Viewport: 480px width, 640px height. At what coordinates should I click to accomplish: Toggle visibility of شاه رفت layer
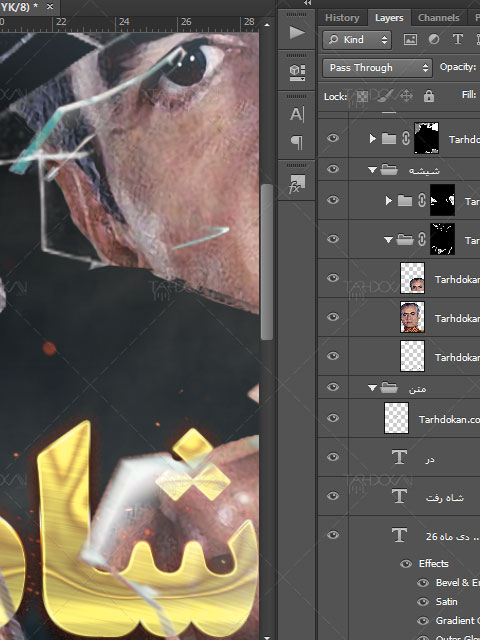coord(333,496)
